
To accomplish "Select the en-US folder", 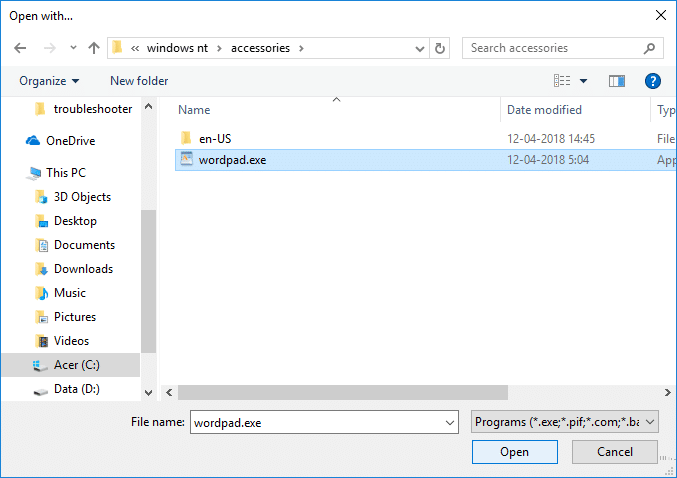I will tap(214, 139).
